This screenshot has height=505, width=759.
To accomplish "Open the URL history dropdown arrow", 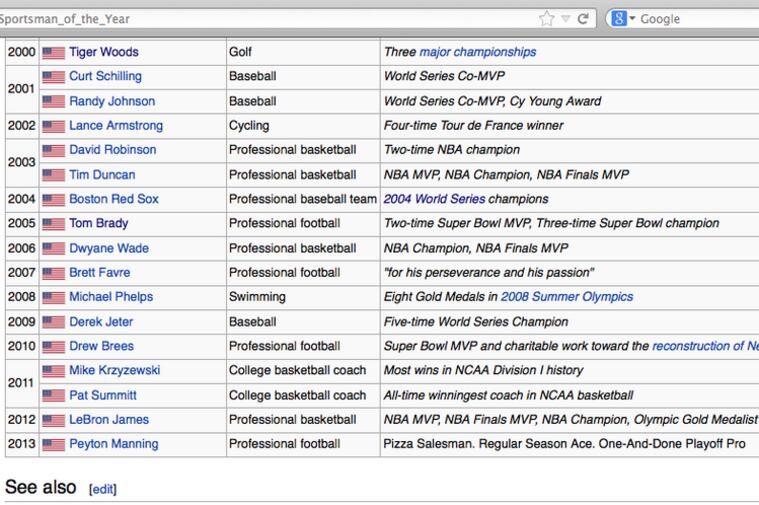I will (x=565, y=19).
